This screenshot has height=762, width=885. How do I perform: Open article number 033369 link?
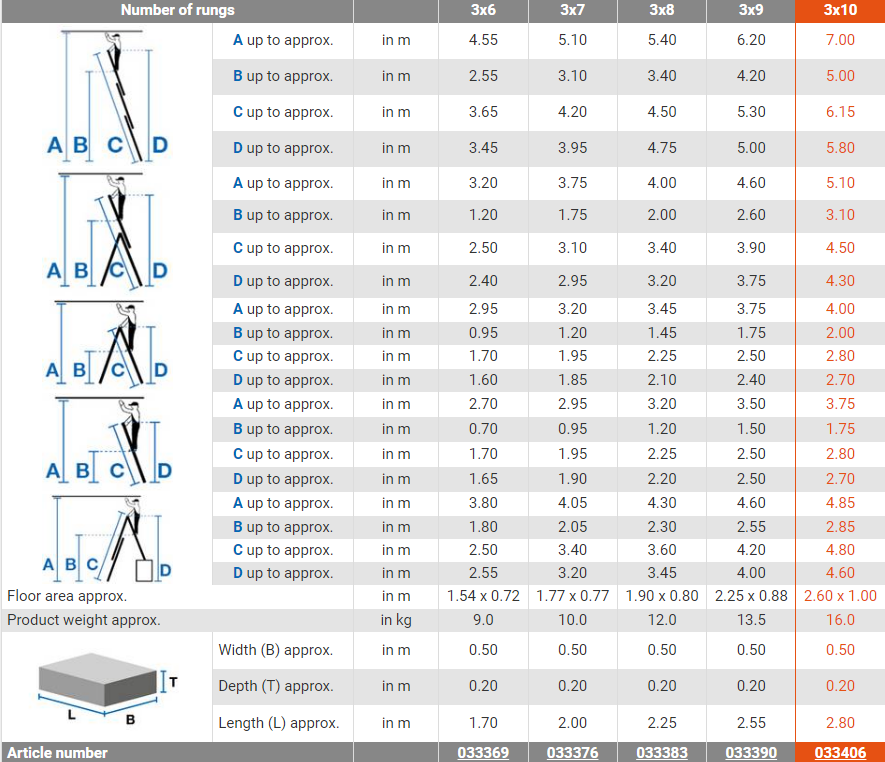point(483,752)
